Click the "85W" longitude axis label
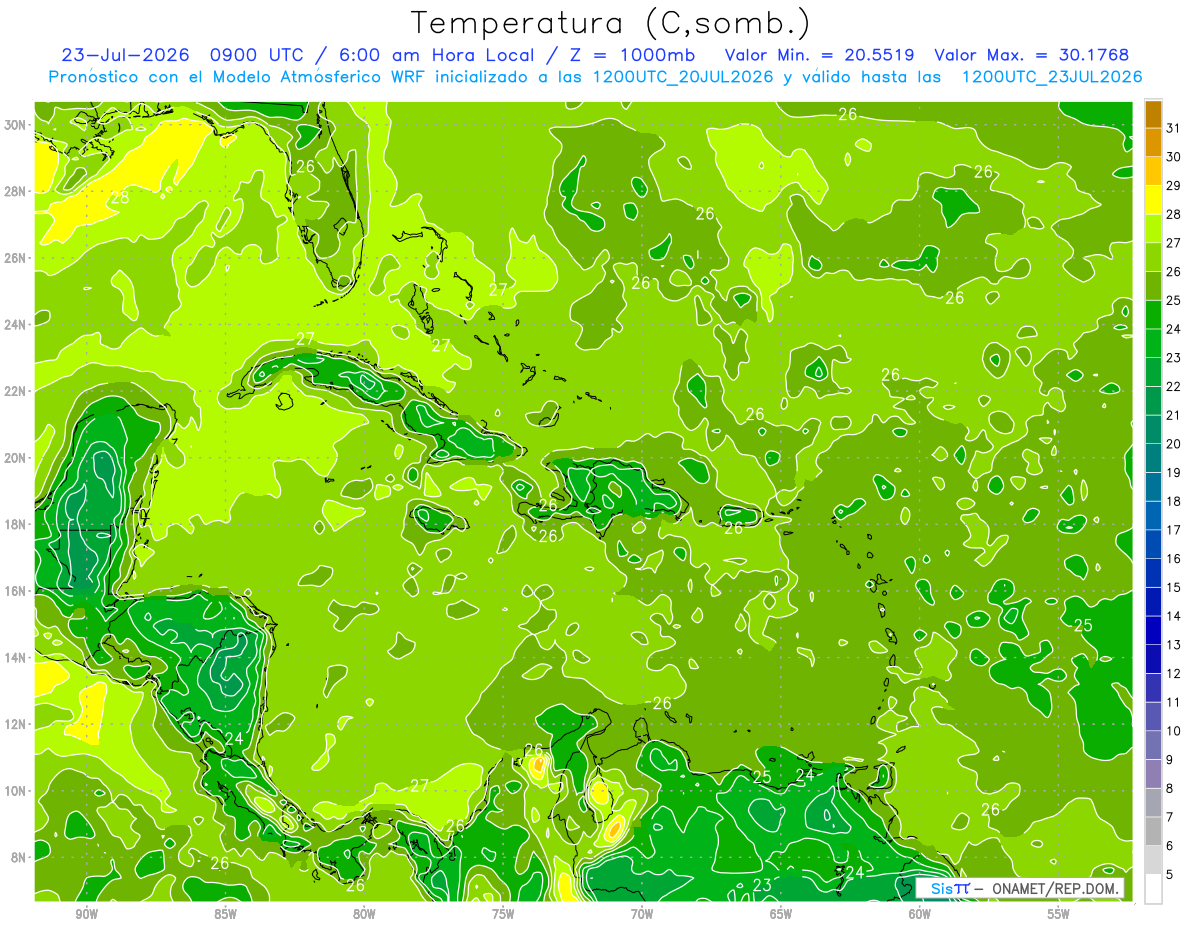Screen dimensions: 1200x927 225,914
